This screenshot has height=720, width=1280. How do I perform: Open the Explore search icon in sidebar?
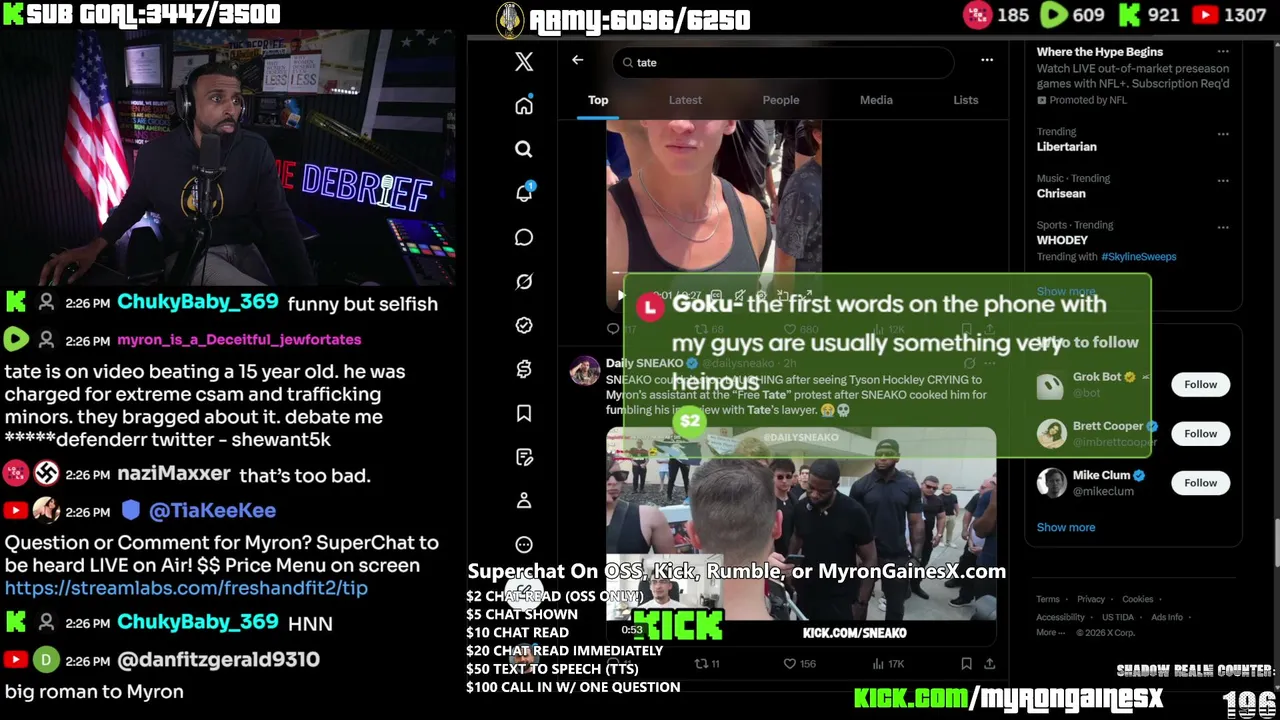(x=524, y=150)
